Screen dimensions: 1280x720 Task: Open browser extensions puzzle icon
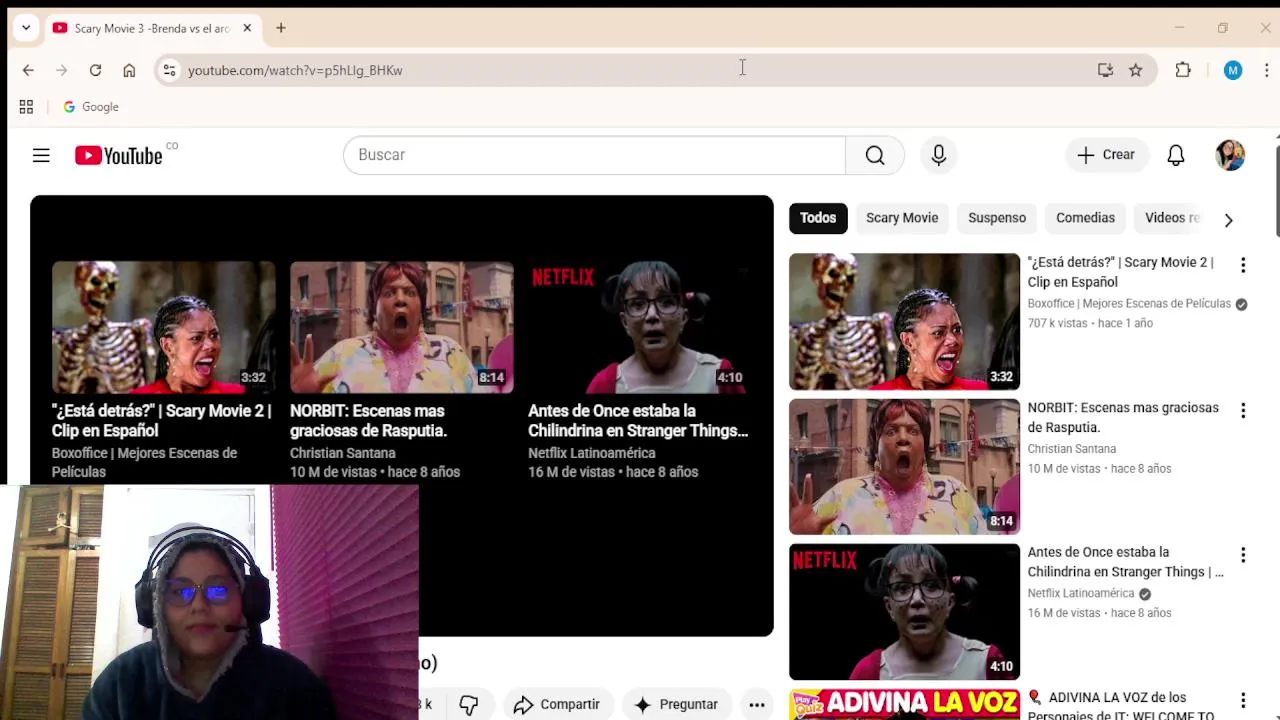tap(1183, 70)
